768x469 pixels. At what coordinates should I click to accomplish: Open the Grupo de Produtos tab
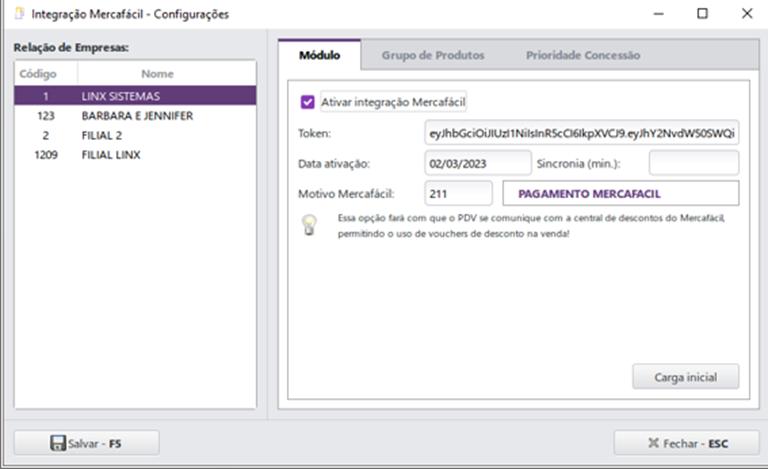pos(432,55)
